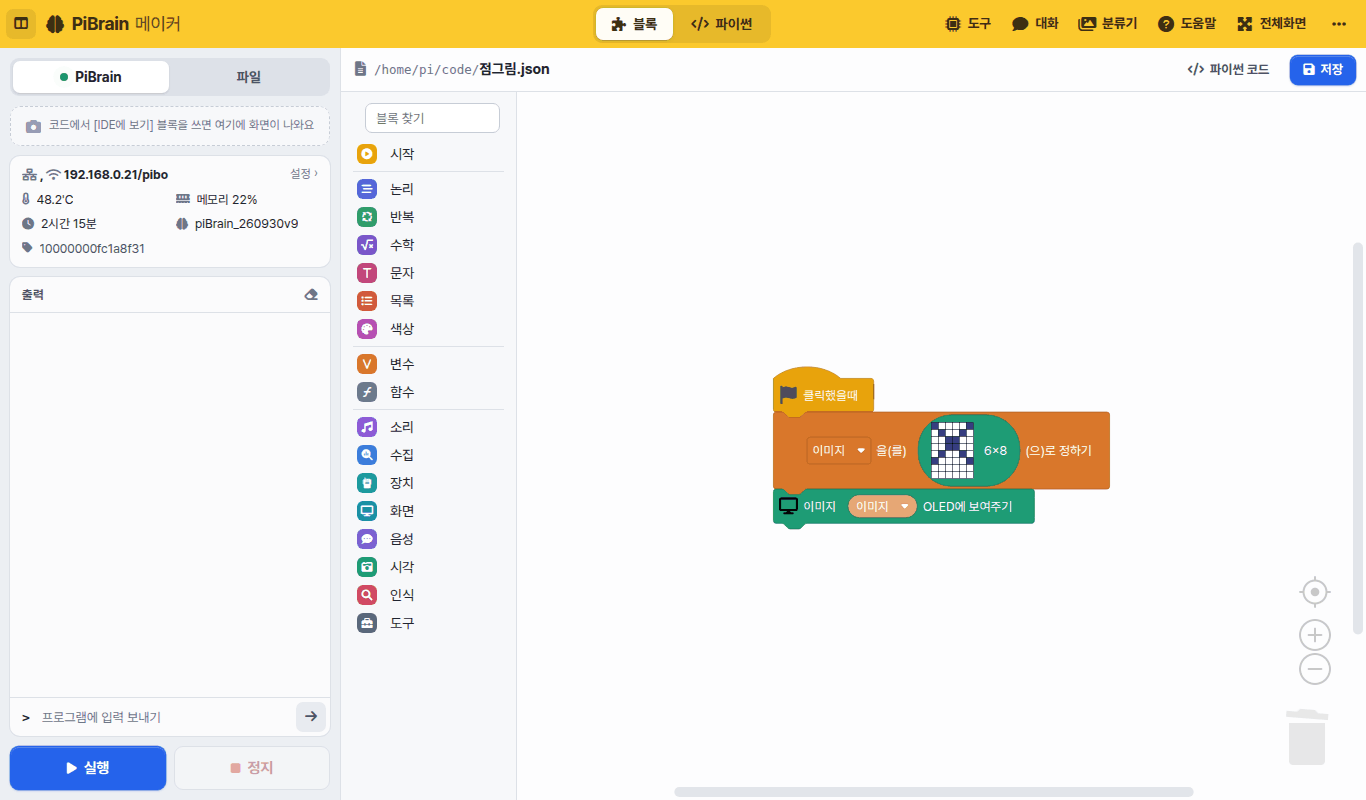Click the workspace center crosshair icon

1315,592
